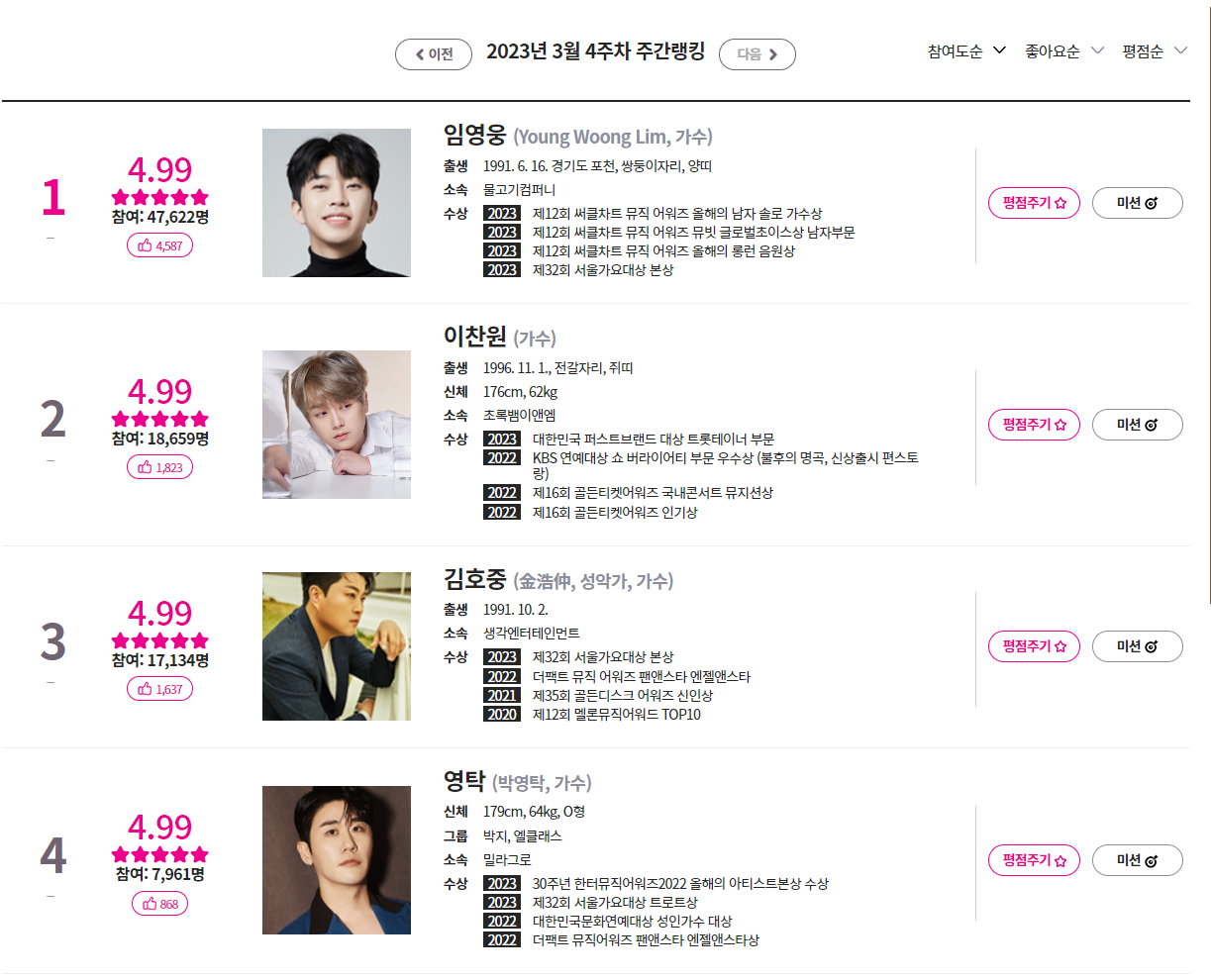
Task: Open 김호중 name link
Action: tap(474, 579)
